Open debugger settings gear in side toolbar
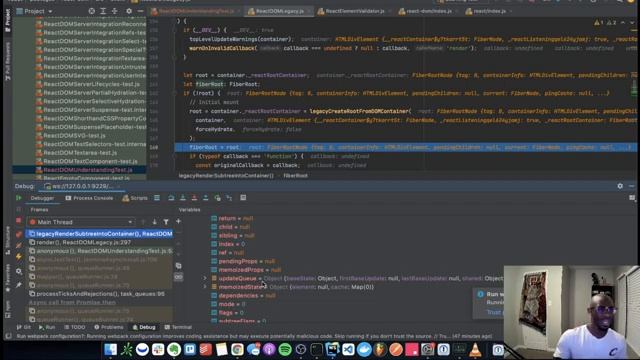 click(x=18, y=271)
